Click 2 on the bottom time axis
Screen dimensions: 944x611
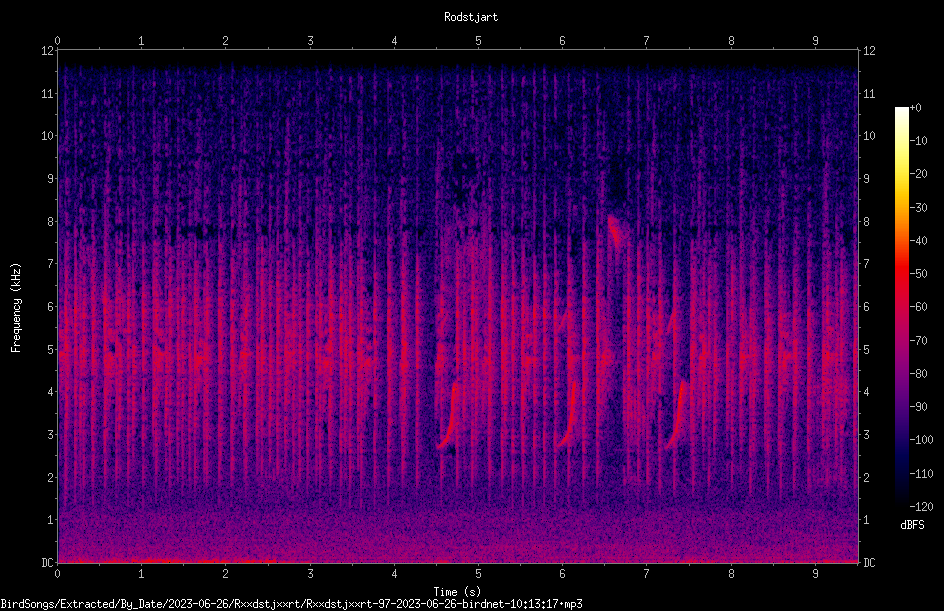(x=226, y=574)
